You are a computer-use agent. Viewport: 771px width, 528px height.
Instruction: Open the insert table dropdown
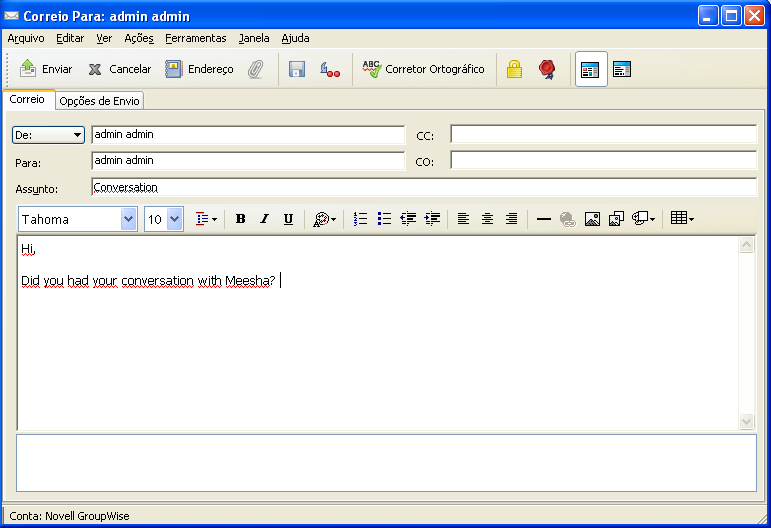[682, 218]
